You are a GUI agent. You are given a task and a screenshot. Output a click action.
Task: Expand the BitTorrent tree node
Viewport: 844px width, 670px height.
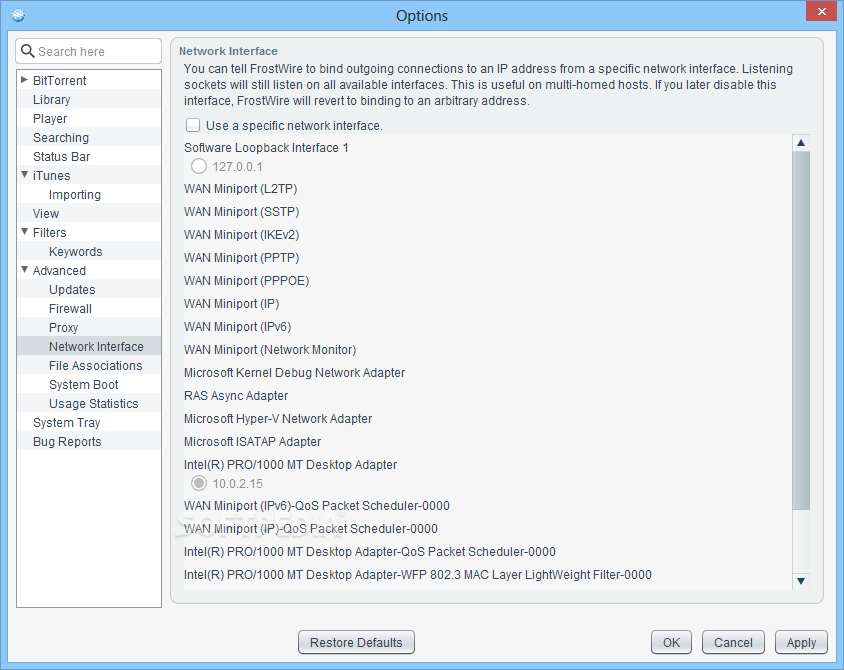(x=24, y=80)
